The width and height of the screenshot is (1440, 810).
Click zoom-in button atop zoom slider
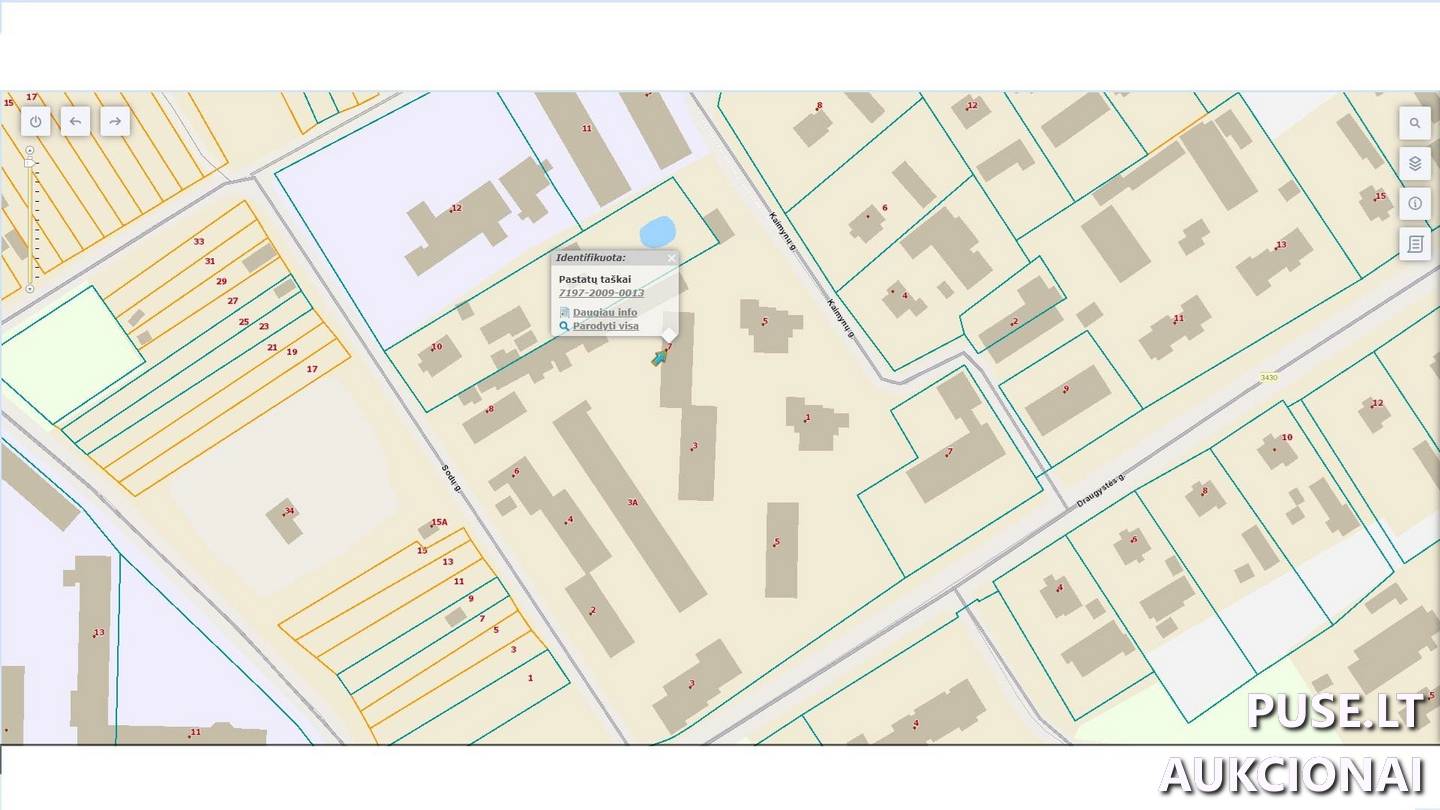coord(29,150)
